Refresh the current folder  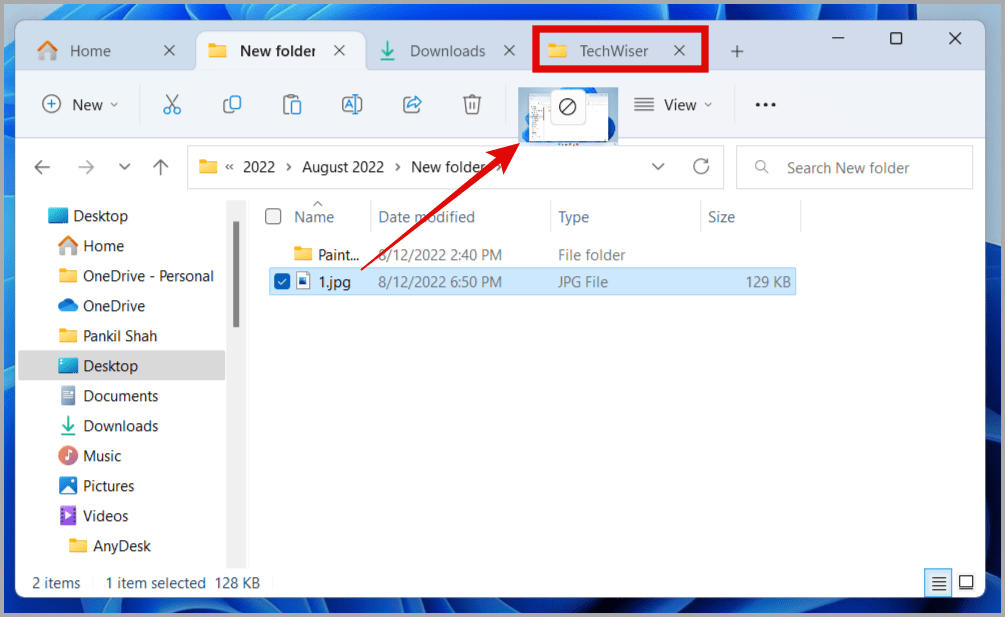point(701,167)
